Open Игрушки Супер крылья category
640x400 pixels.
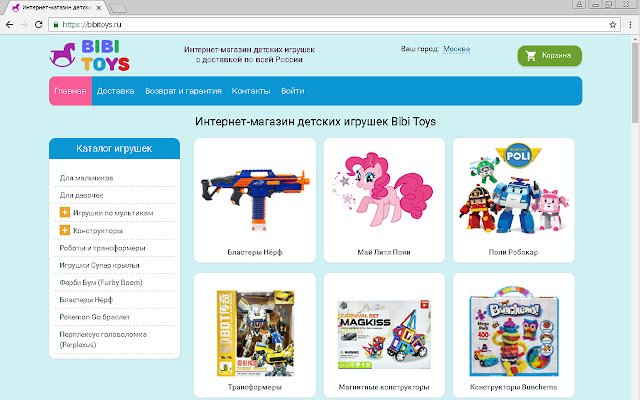click(x=99, y=265)
